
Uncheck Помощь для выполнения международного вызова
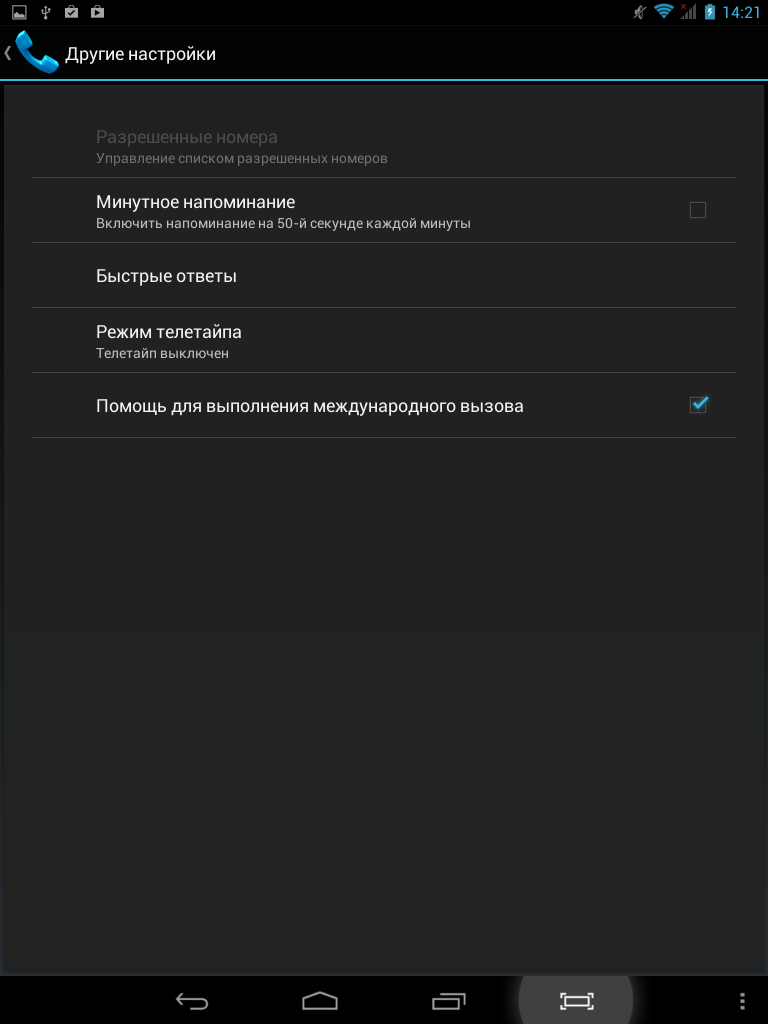(698, 406)
